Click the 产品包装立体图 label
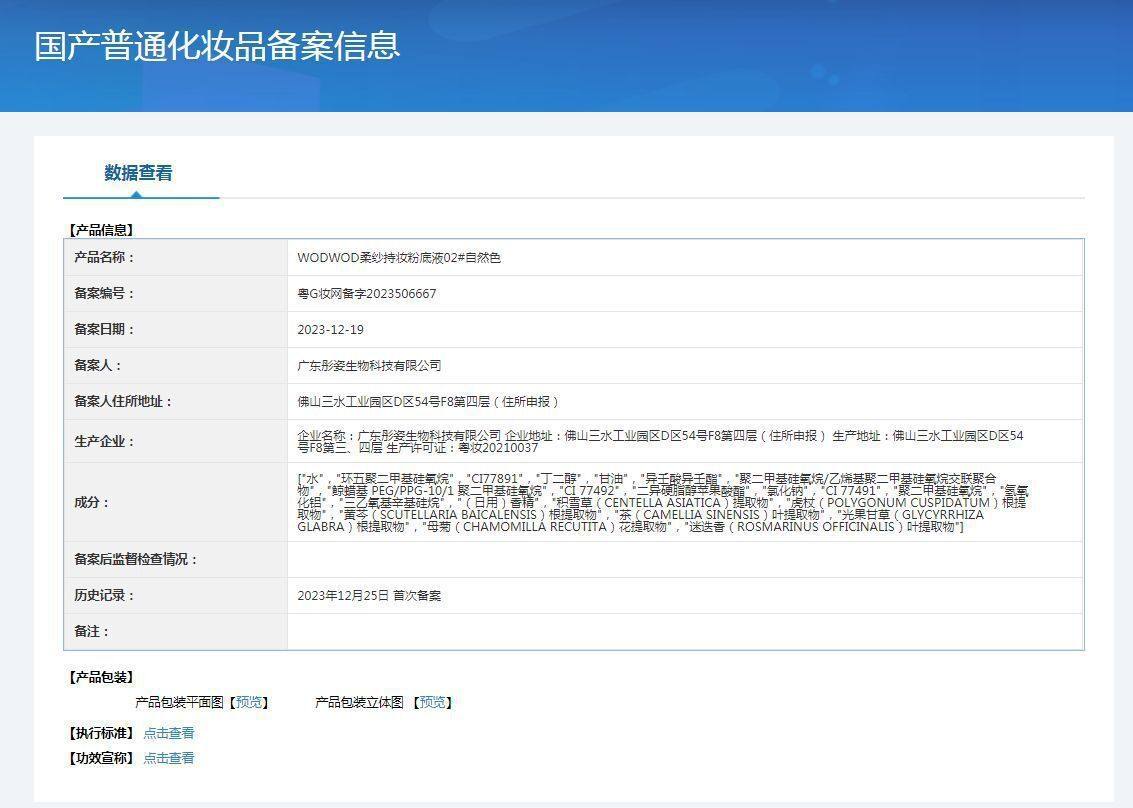Viewport: 1133px width, 808px height. 359,702
